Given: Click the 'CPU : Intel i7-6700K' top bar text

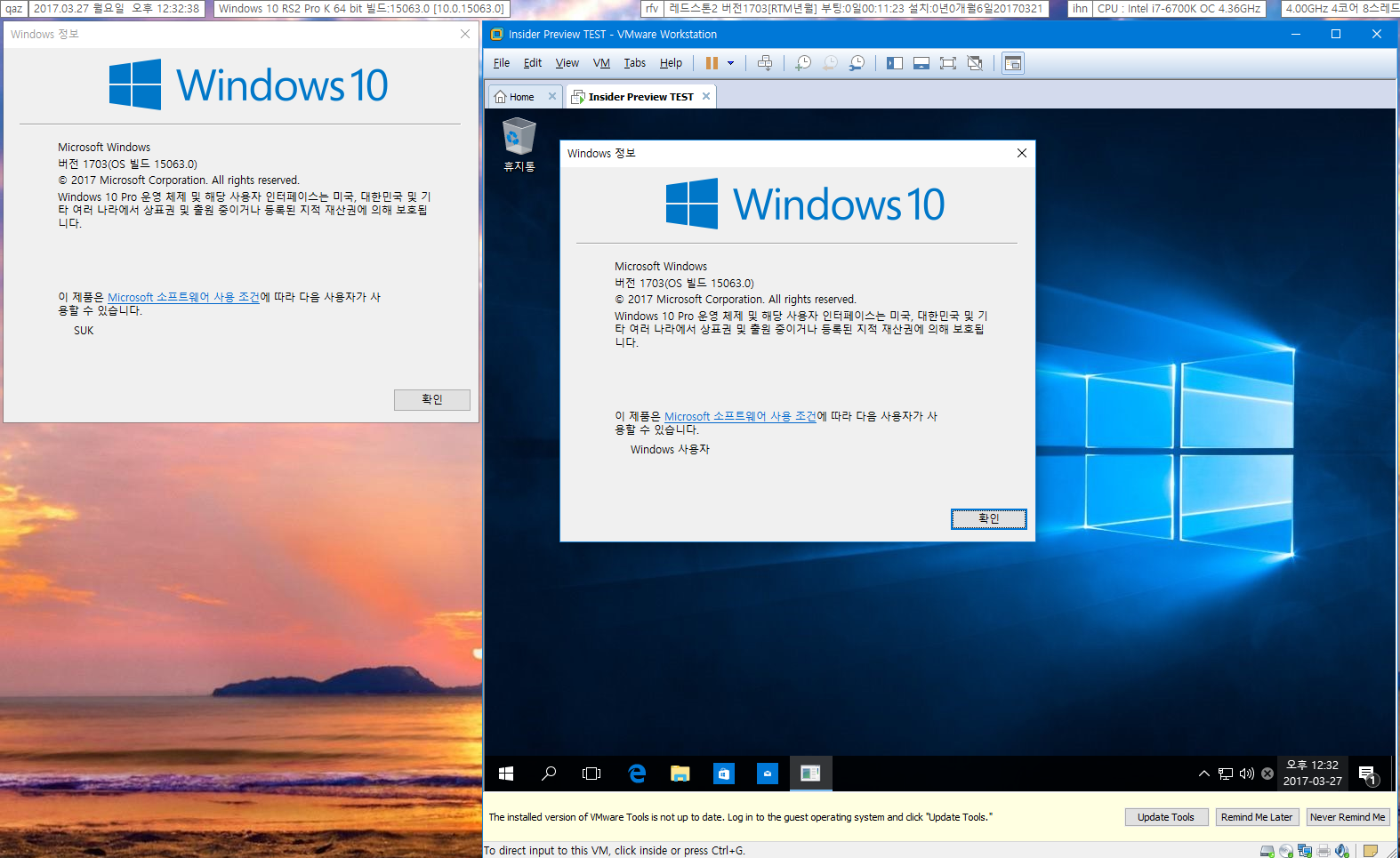Looking at the screenshot, I should (x=1179, y=8).
